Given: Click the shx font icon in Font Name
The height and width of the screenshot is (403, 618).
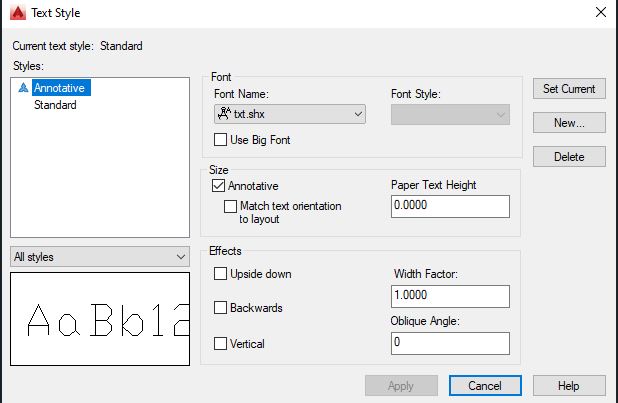Looking at the screenshot, I should [x=224, y=114].
